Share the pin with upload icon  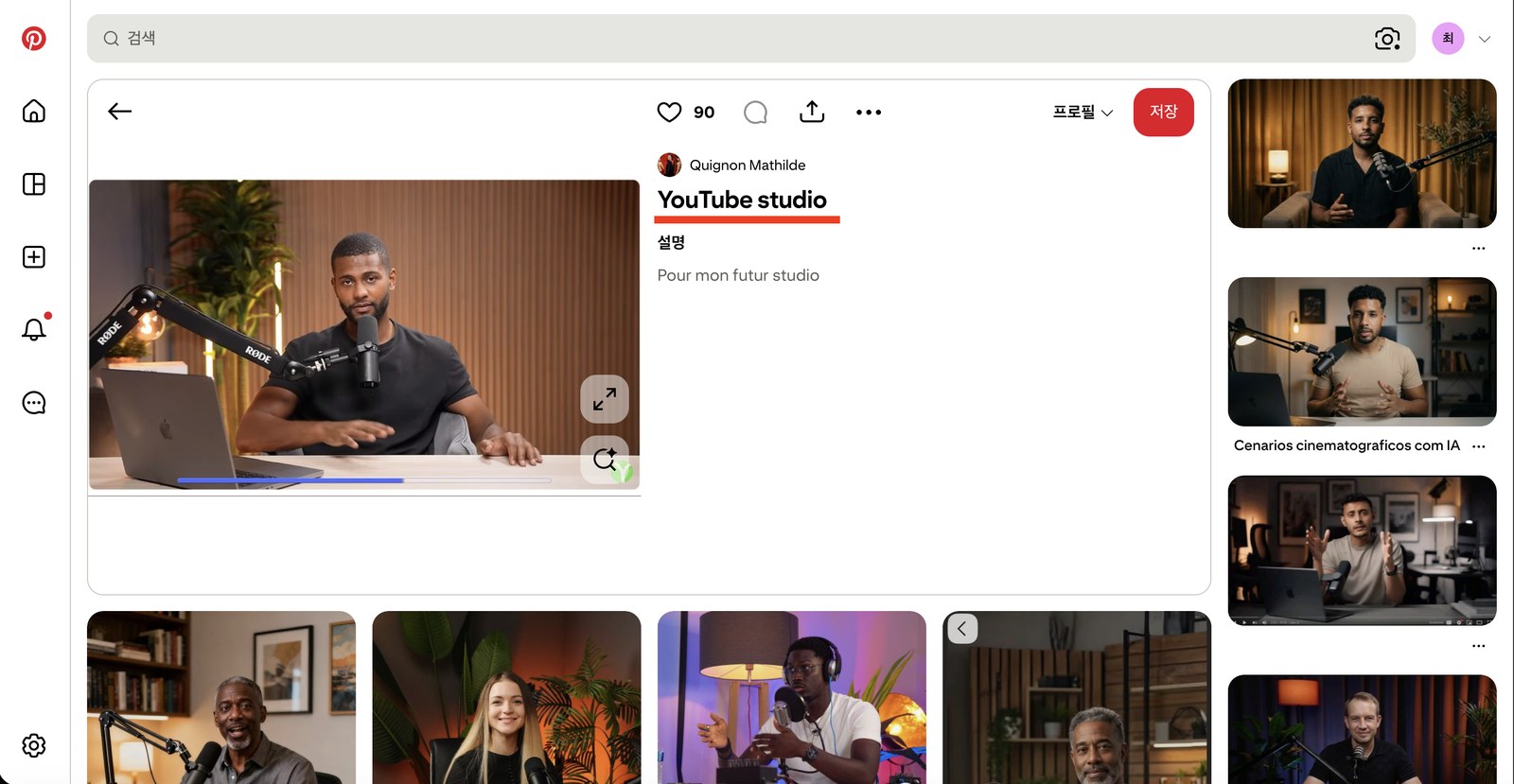812,112
